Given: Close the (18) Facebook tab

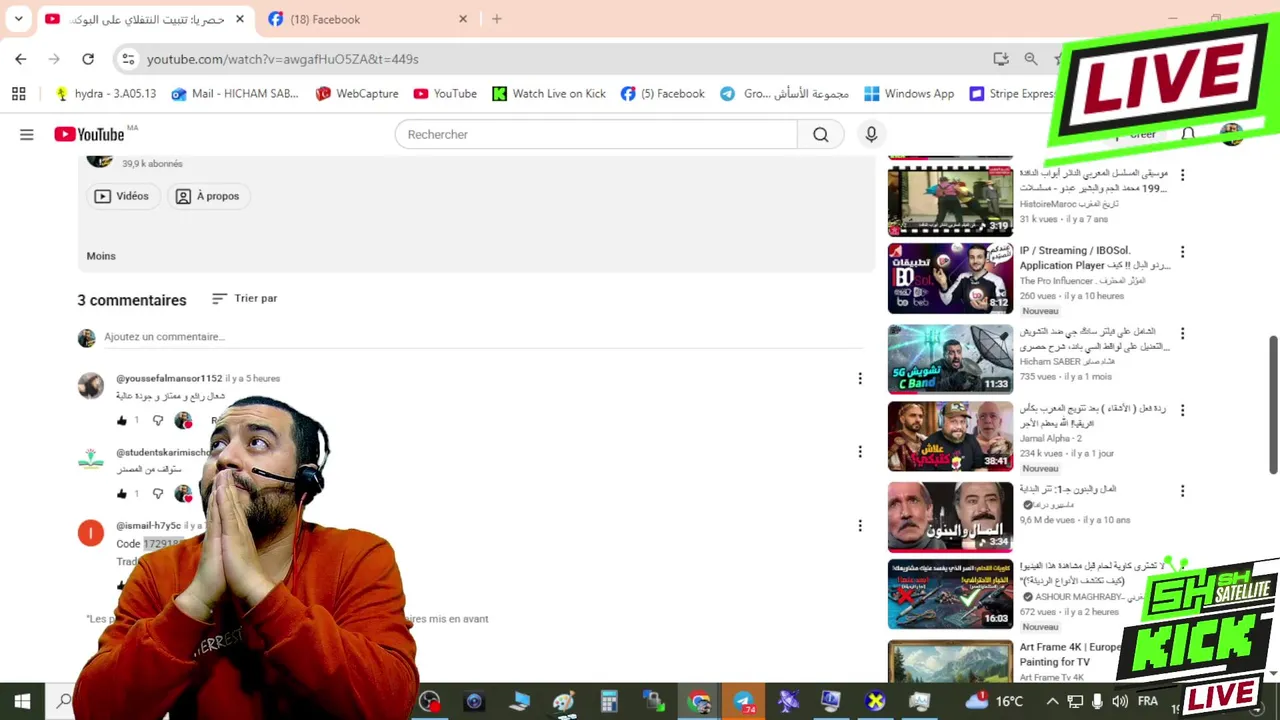Looking at the screenshot, I should [x=463, y=19].
